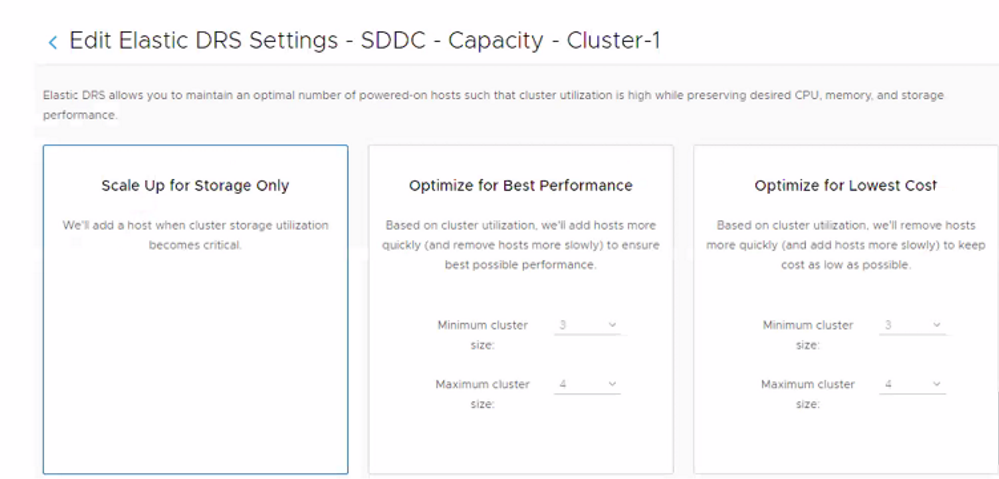Screen dimensions: 999x479
Task: Open Best Performance maximum cluster size dropdown
Action: 587,384
